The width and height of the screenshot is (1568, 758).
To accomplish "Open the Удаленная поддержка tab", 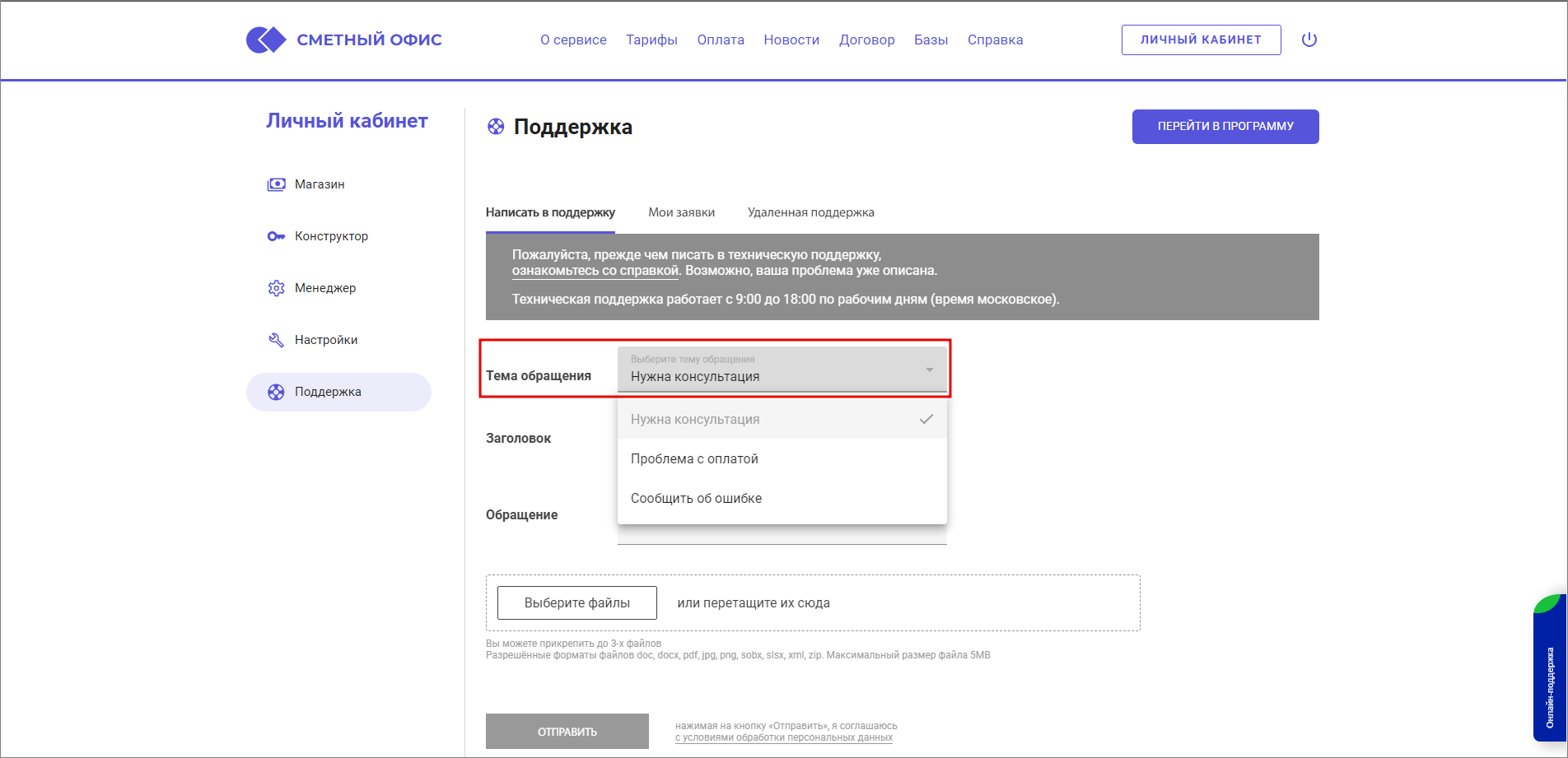I will point(810,212).
